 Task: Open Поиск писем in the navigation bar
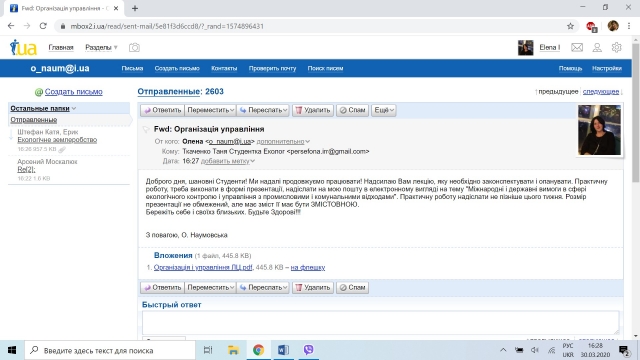(325, 69)
